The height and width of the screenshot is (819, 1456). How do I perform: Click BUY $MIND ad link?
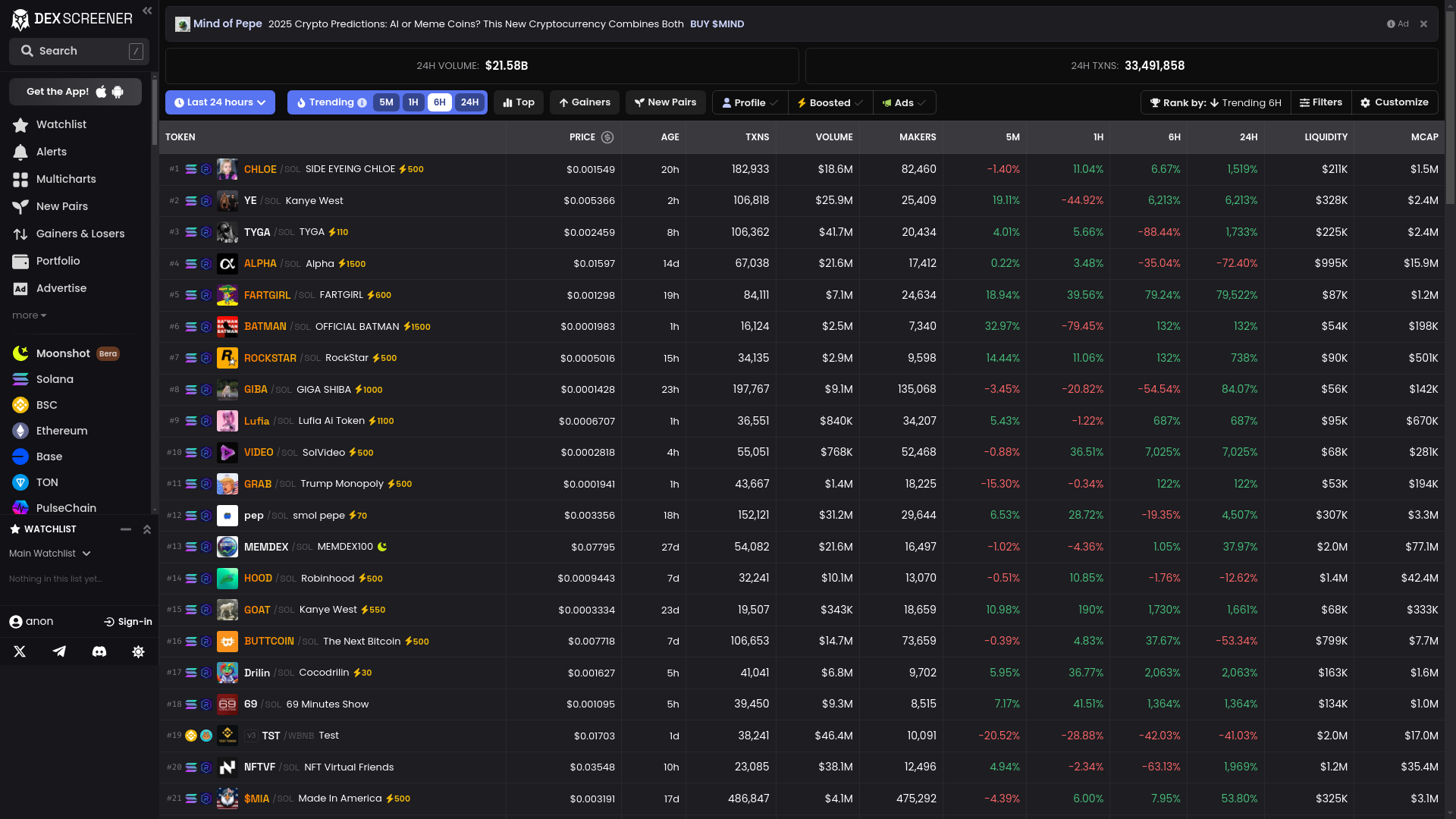click(x=717, y=24)
